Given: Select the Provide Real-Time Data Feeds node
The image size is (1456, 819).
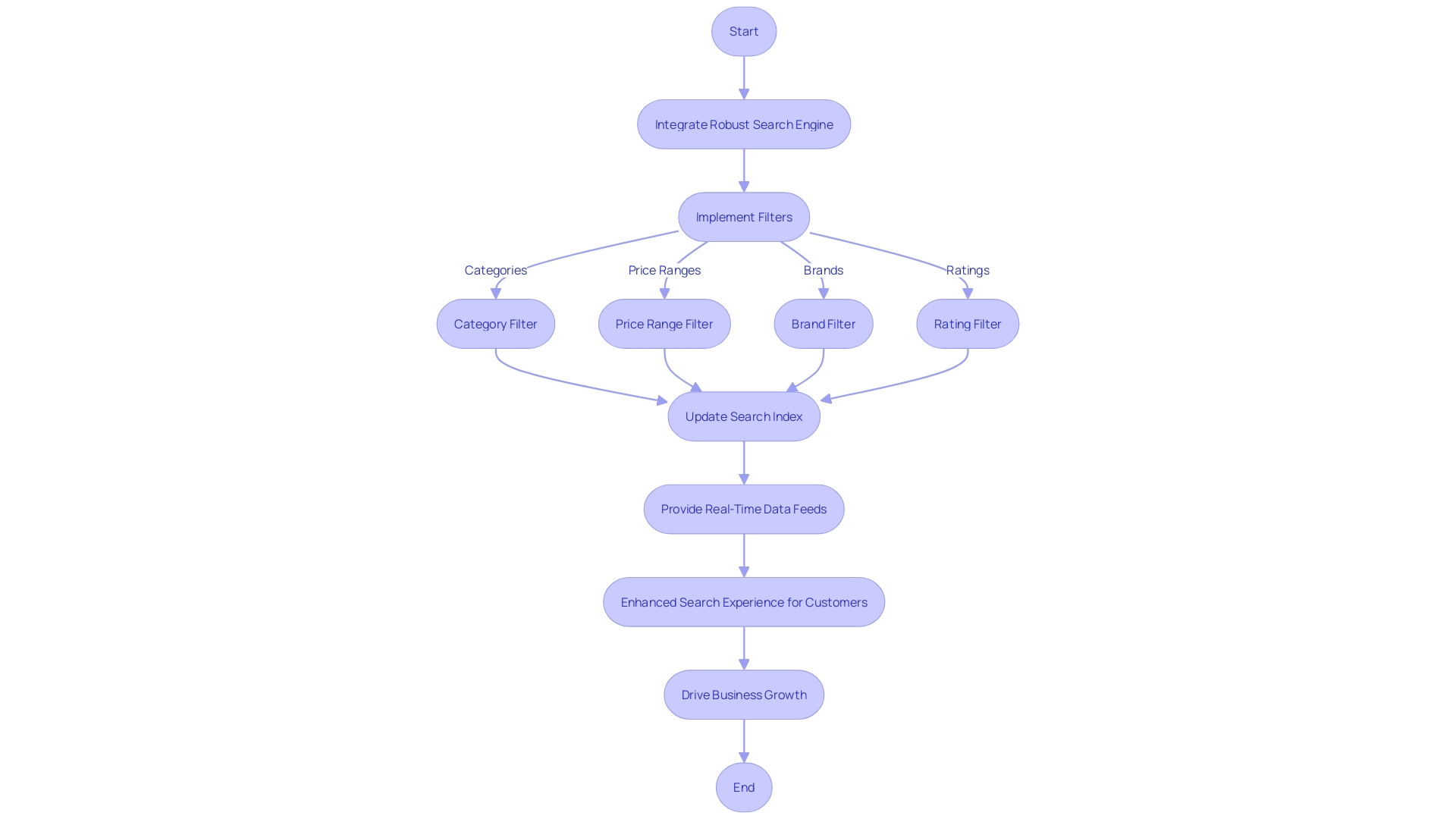Looking at the screenshot, I should 744,508.
